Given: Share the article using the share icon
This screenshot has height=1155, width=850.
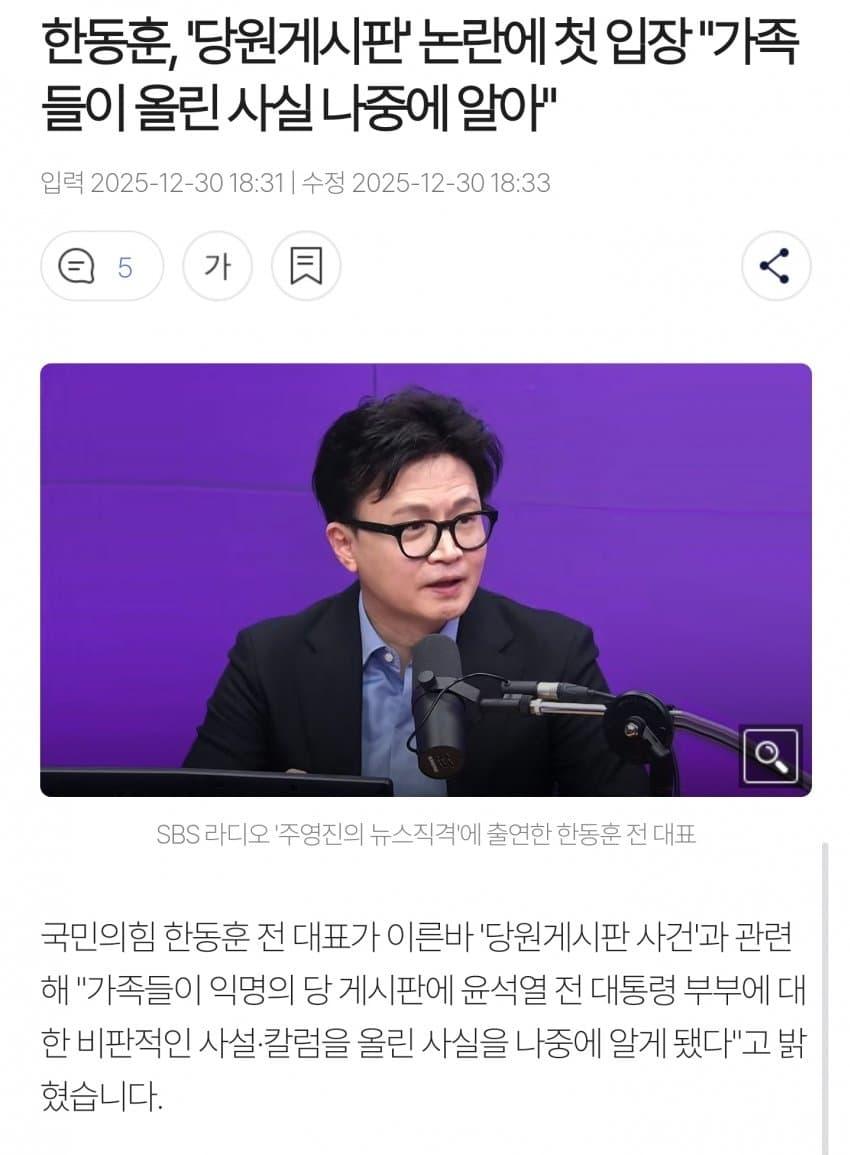Looking at the screenshot, I should (x=776, y=266).
